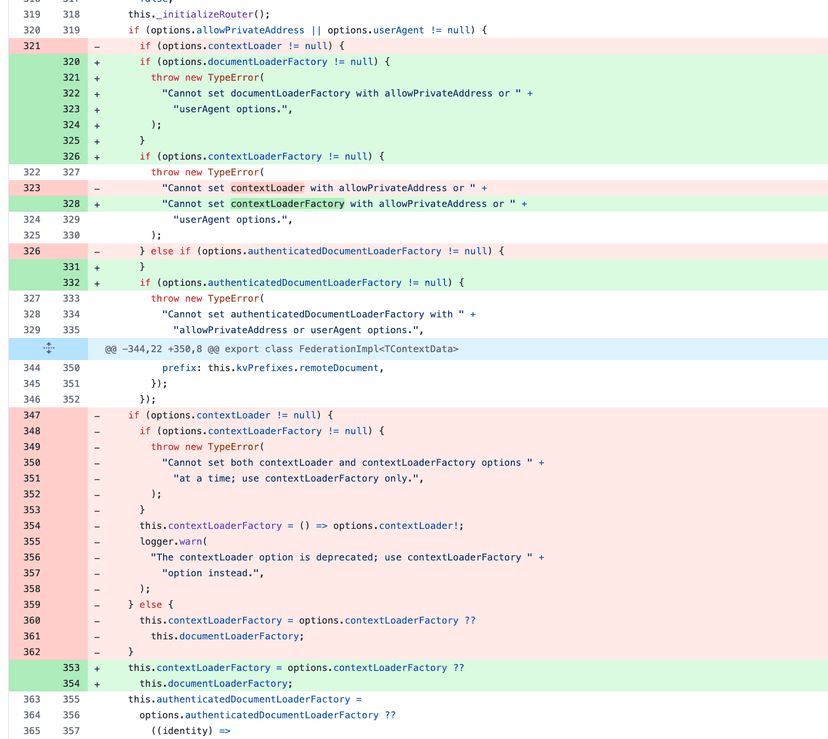The width and height of the screenshot is (828, 739).
Task: Click the minus marker on deleted line 326
Action: 97,251
